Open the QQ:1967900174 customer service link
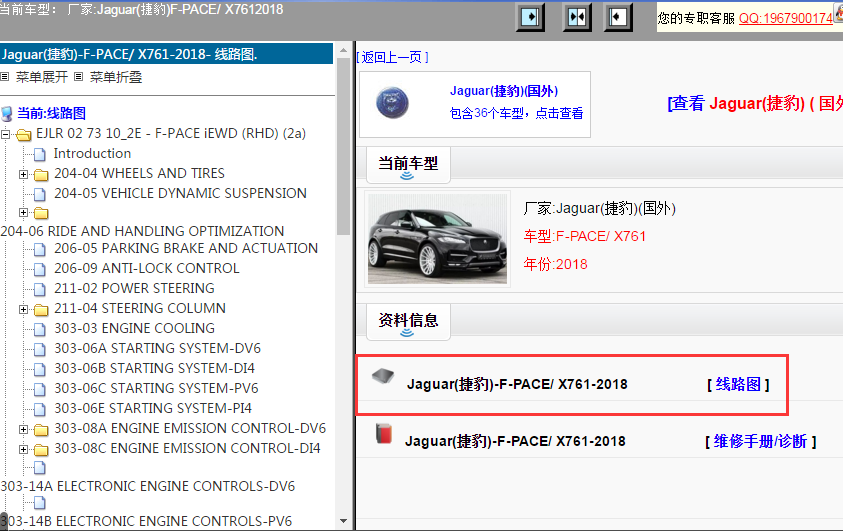843x531 pixels. (x=785, y=18)
